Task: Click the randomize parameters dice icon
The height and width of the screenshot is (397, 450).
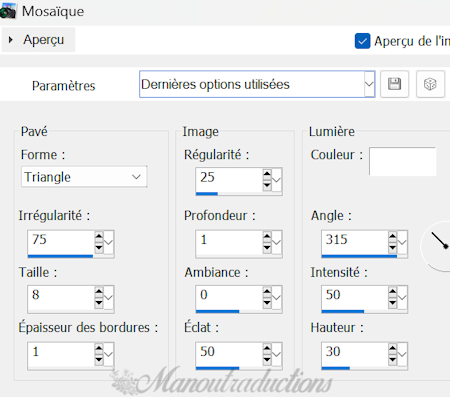Action: point(430,84)
